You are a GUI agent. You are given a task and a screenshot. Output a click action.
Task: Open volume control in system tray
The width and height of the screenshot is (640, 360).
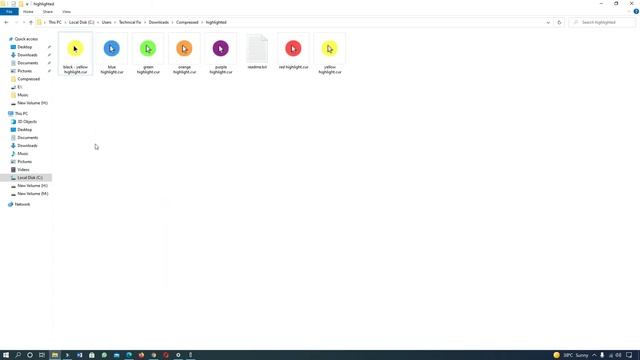(618, 355)
